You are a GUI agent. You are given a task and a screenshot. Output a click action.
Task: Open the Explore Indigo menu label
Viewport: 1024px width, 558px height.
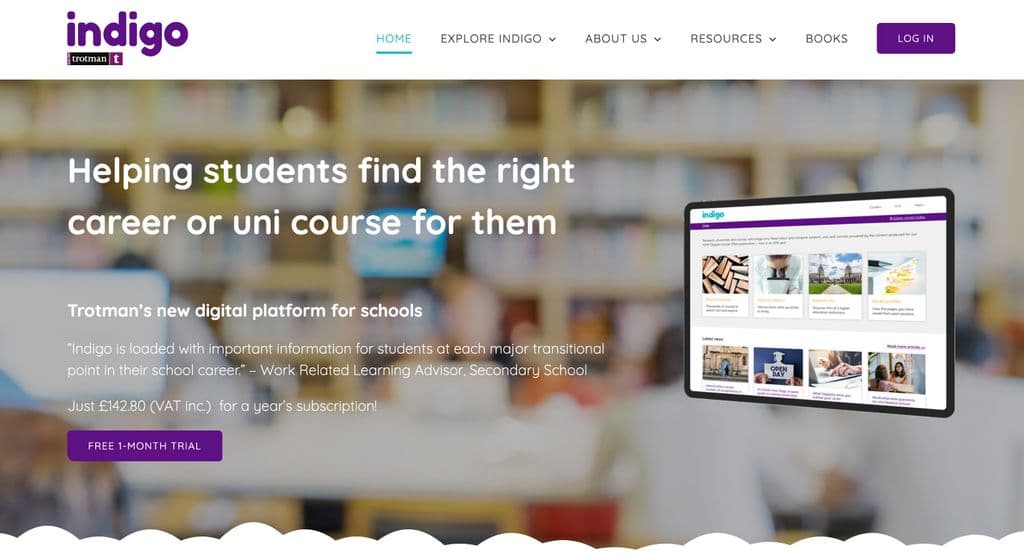click(x=491, y=39)
